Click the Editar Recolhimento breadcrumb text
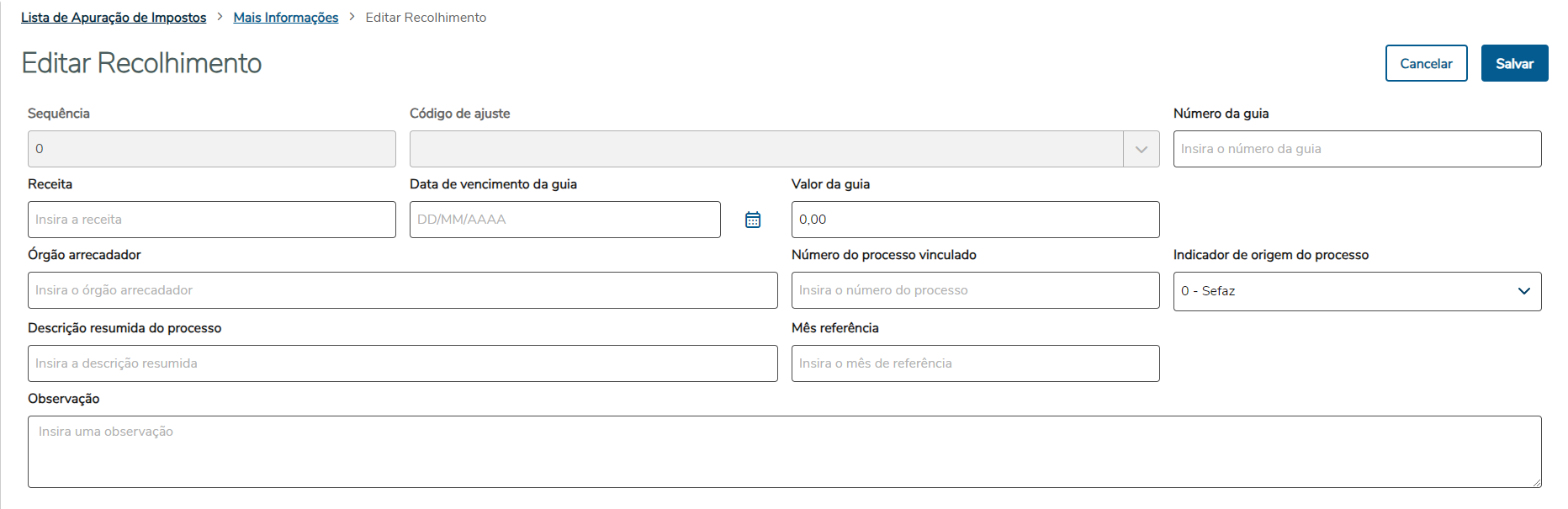This screenshot has width=1568, height=509. (426, 18)
